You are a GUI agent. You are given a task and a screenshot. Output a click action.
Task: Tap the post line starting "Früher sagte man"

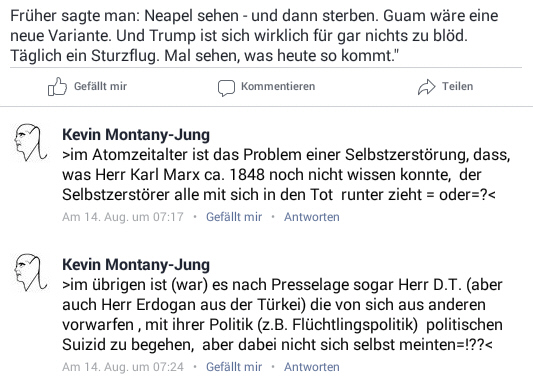(254, 16)
